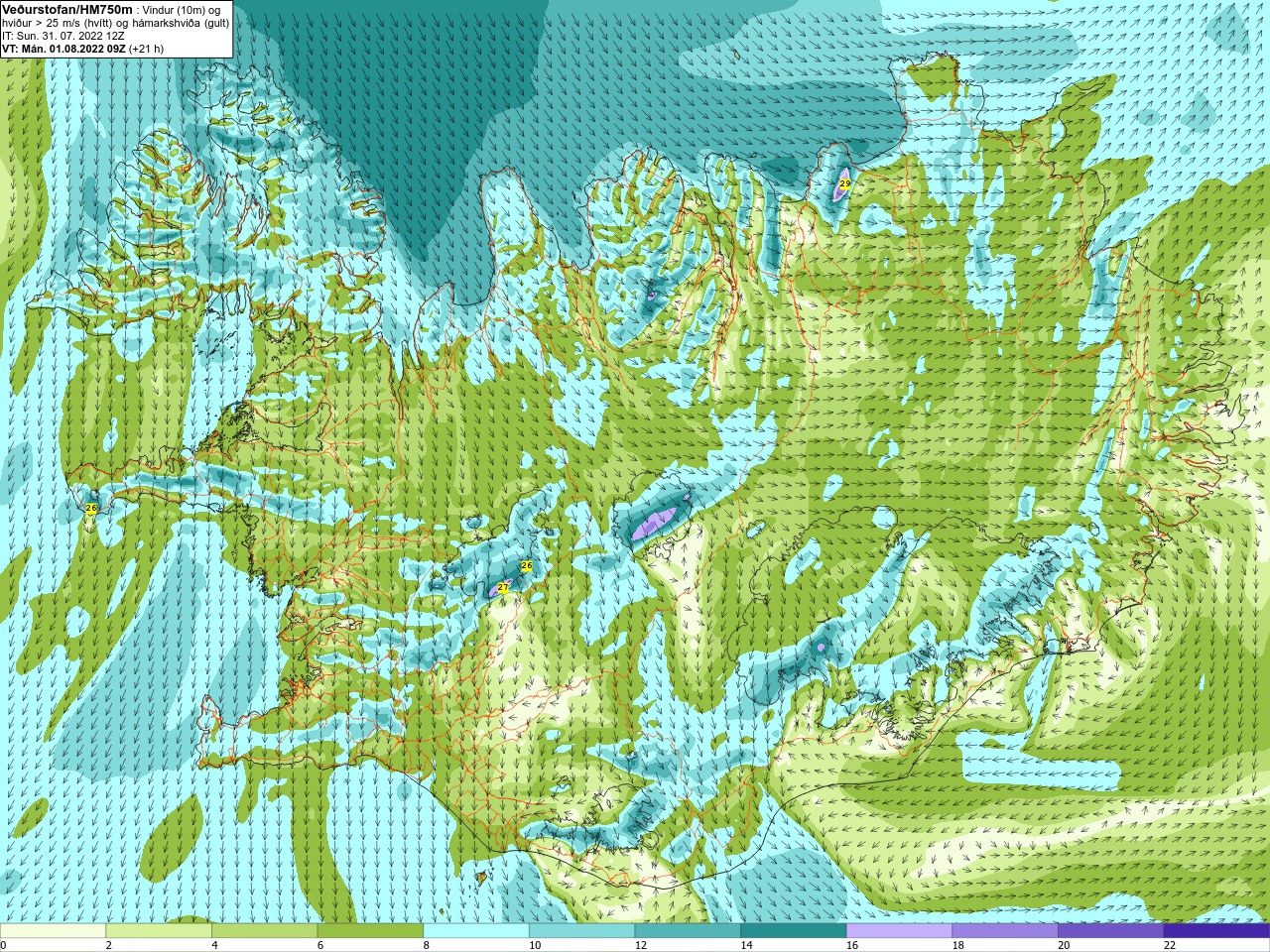Click the yellow gust label 29
The width and height of the screenshot is (1270, 952).
pos(845,183)
